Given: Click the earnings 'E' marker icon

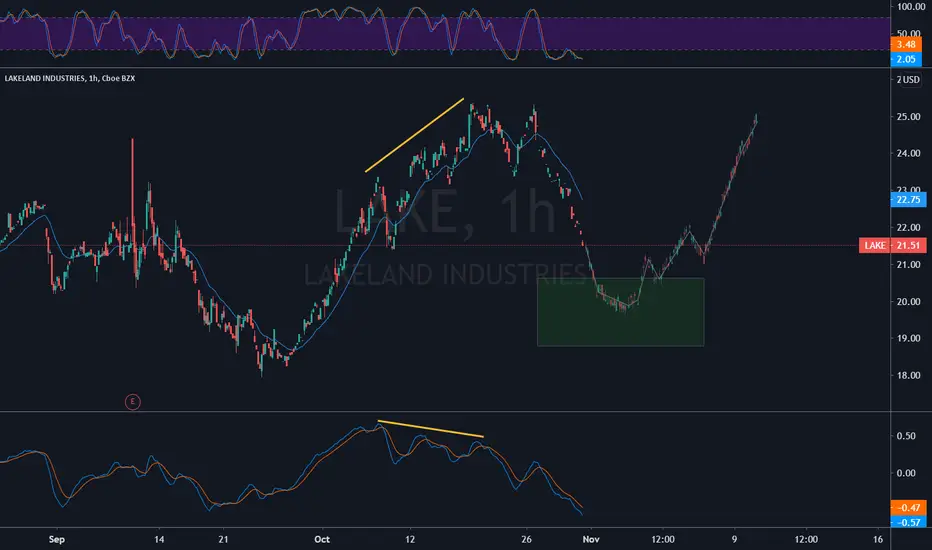Looking at the screenshot, I should pos(133,402).
